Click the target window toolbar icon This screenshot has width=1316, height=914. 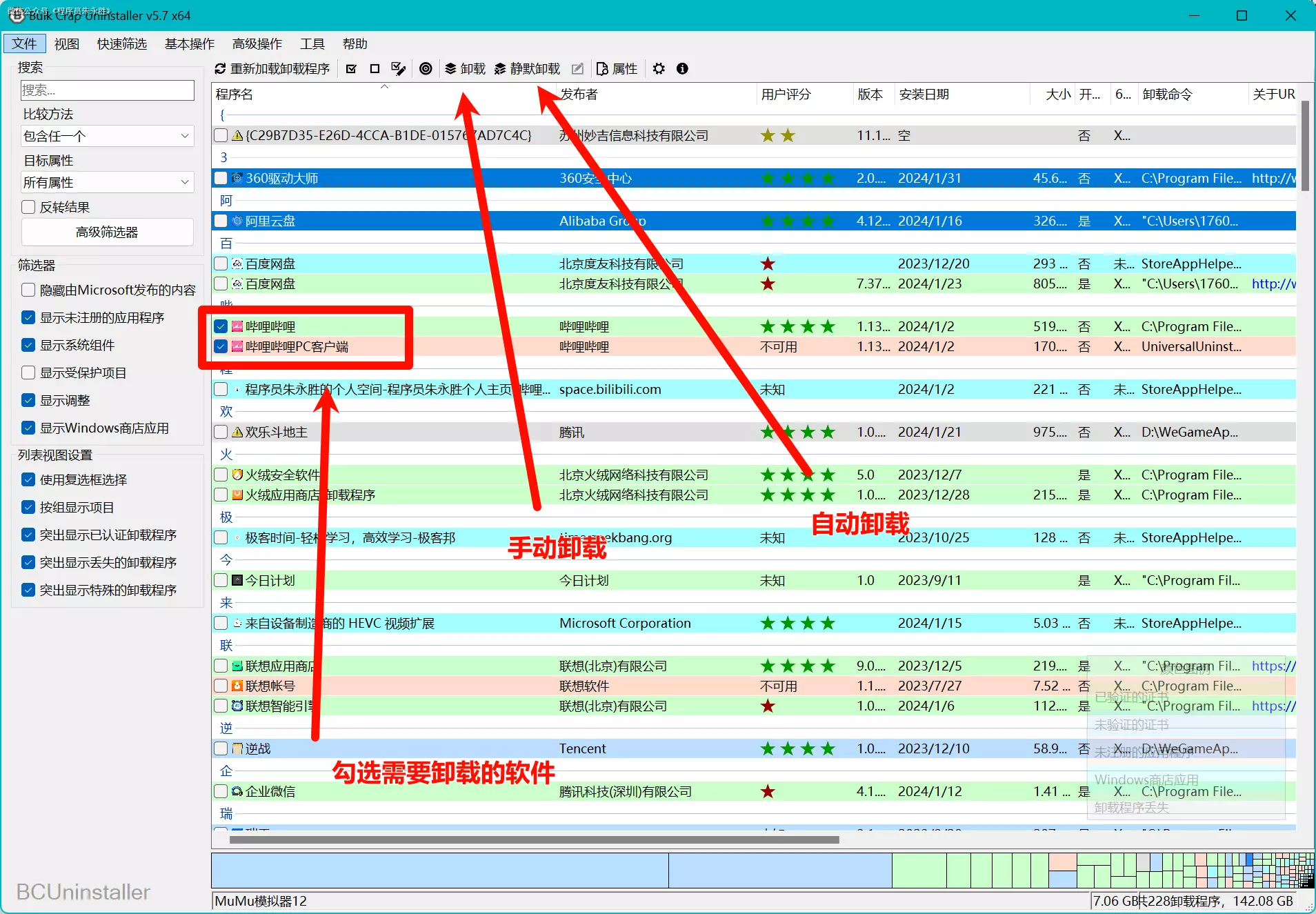[426, 69]
